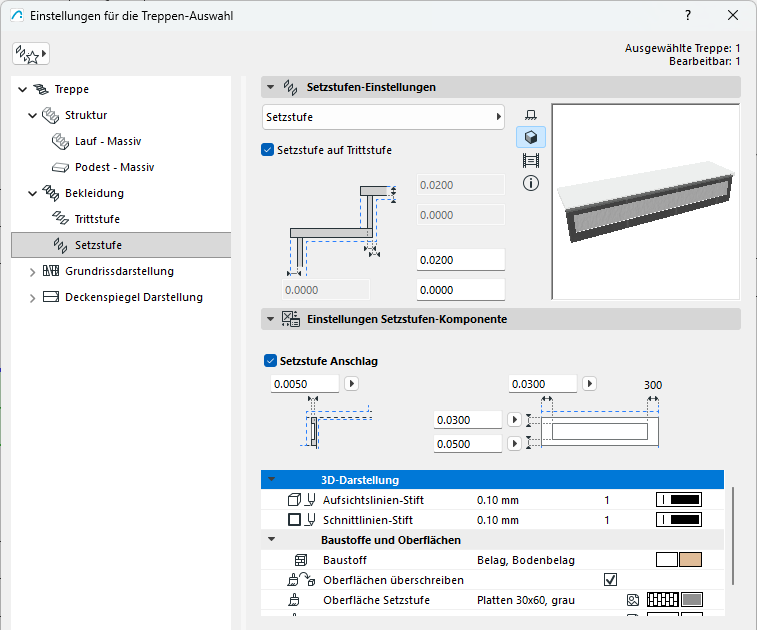Click the arrow button beside 0.0500 field
This screenshot has height=630, width=757.
(515, 444)
